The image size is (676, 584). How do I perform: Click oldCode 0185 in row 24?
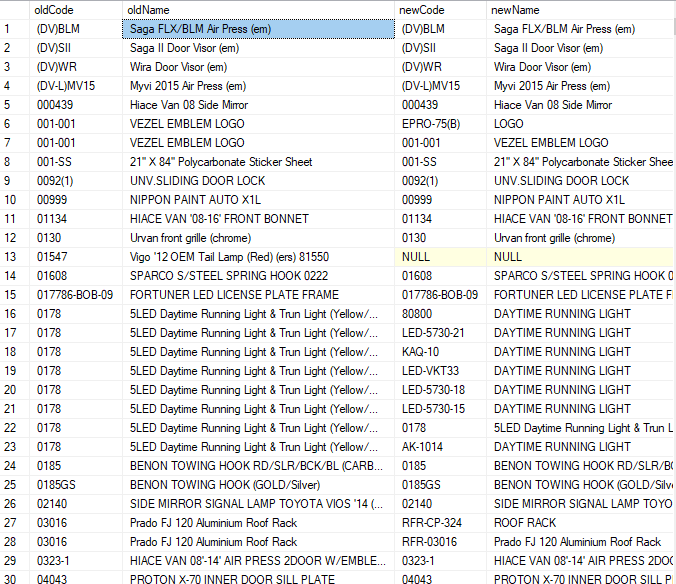pos(76,466)
